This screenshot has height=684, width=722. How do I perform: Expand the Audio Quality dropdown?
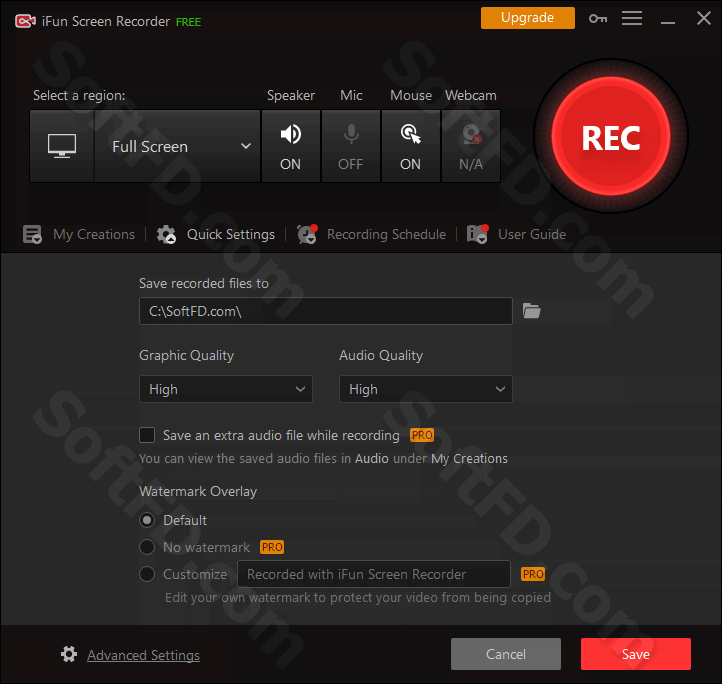click(425, 389)
